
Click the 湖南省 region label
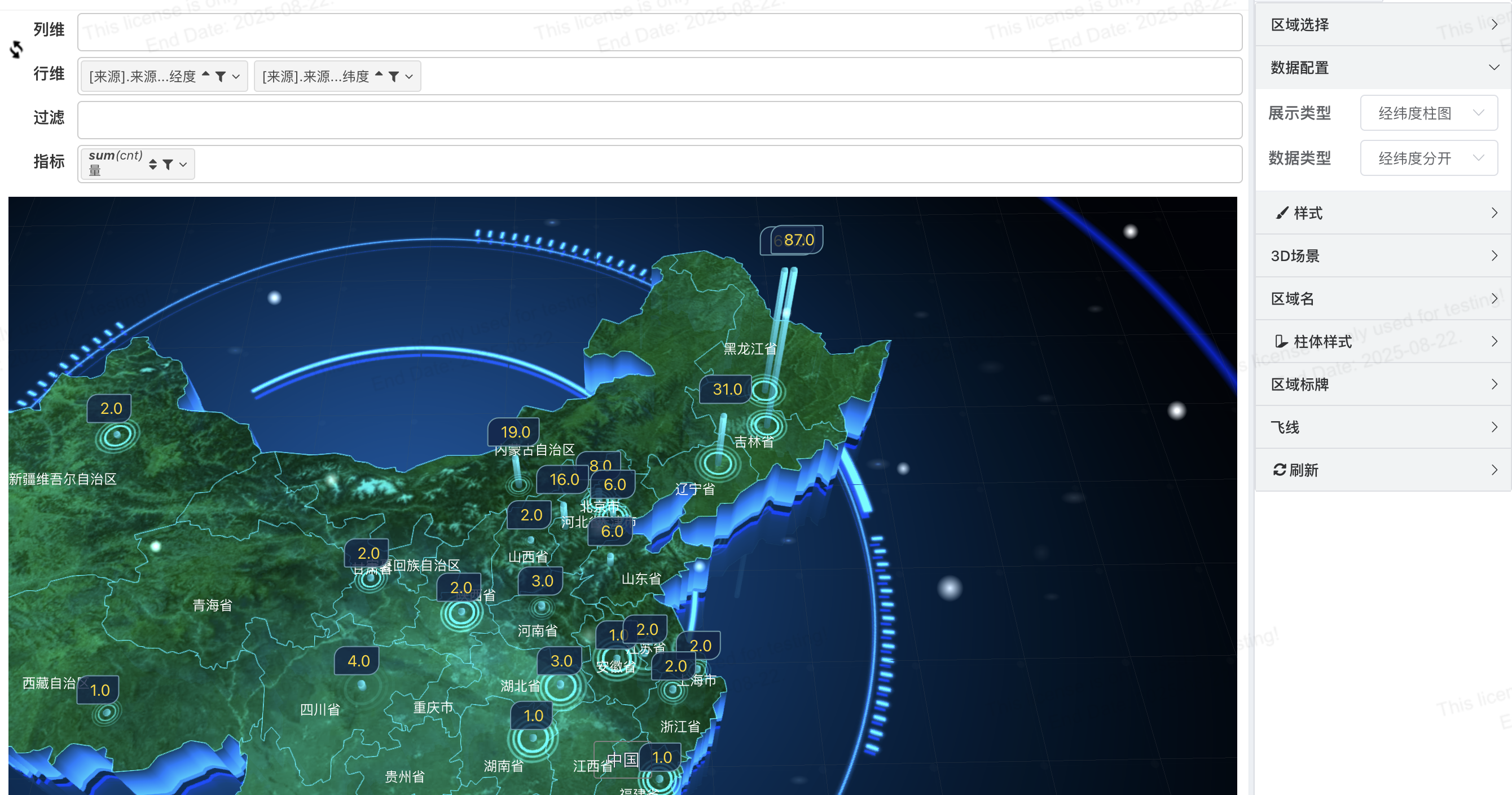pyautogui.click(x=504, y=766)
